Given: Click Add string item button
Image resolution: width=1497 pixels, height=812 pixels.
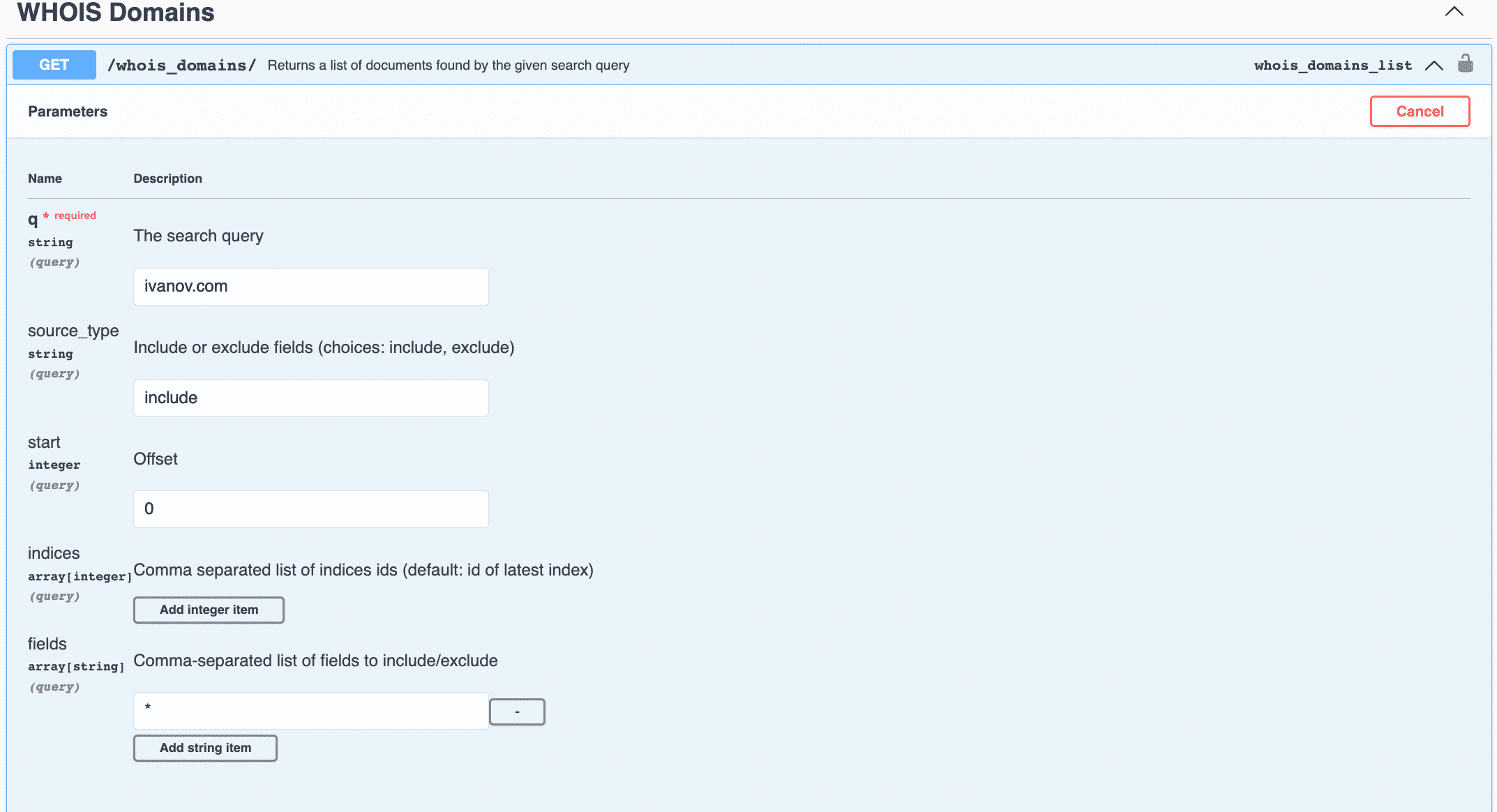Looking at the screenshot, I should [205, 748].
